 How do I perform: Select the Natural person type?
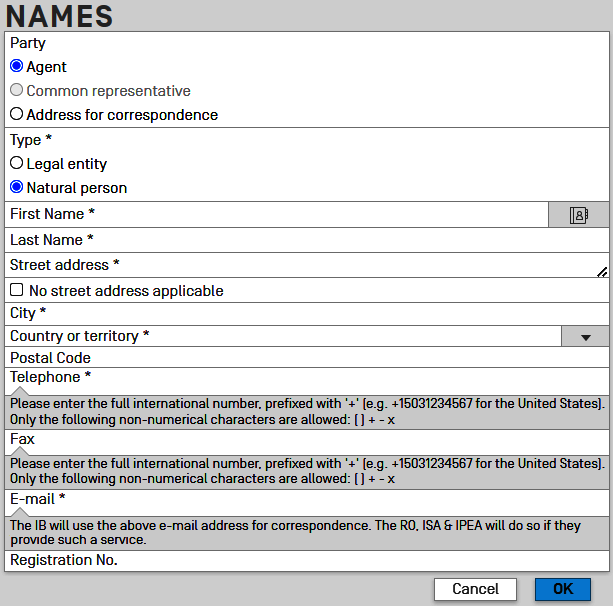click(17, 187)
